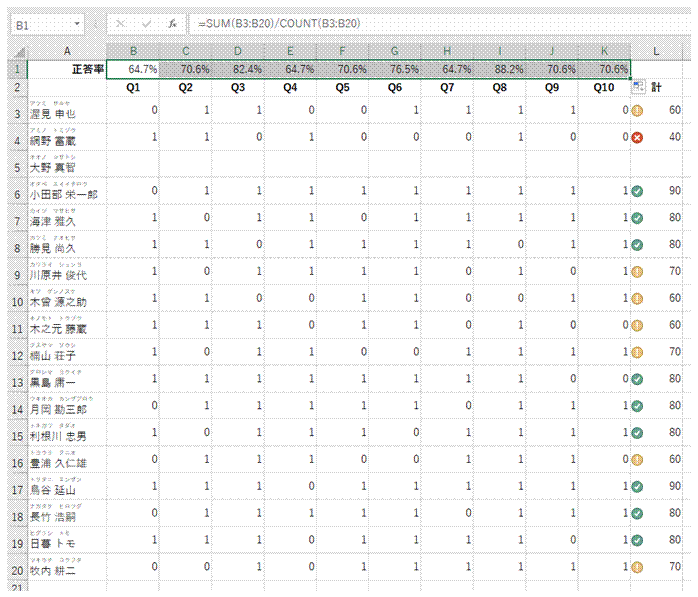This screenshot has height=597, width=698.
Task: Click the Q1 column heading cell
Action: pos(133,88)
